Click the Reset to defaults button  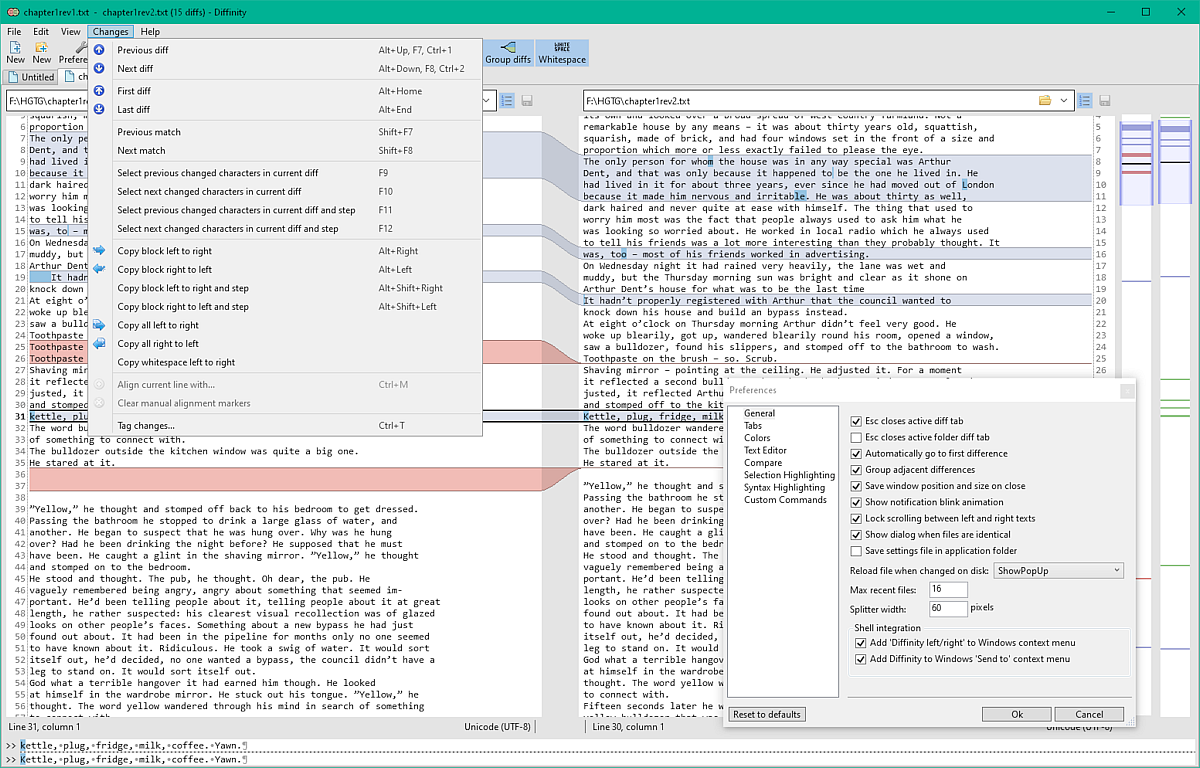(767, 714)
